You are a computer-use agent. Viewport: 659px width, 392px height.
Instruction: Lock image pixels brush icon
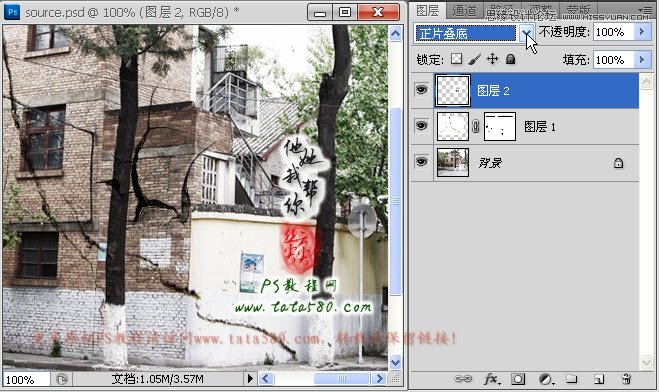(474, 59)
